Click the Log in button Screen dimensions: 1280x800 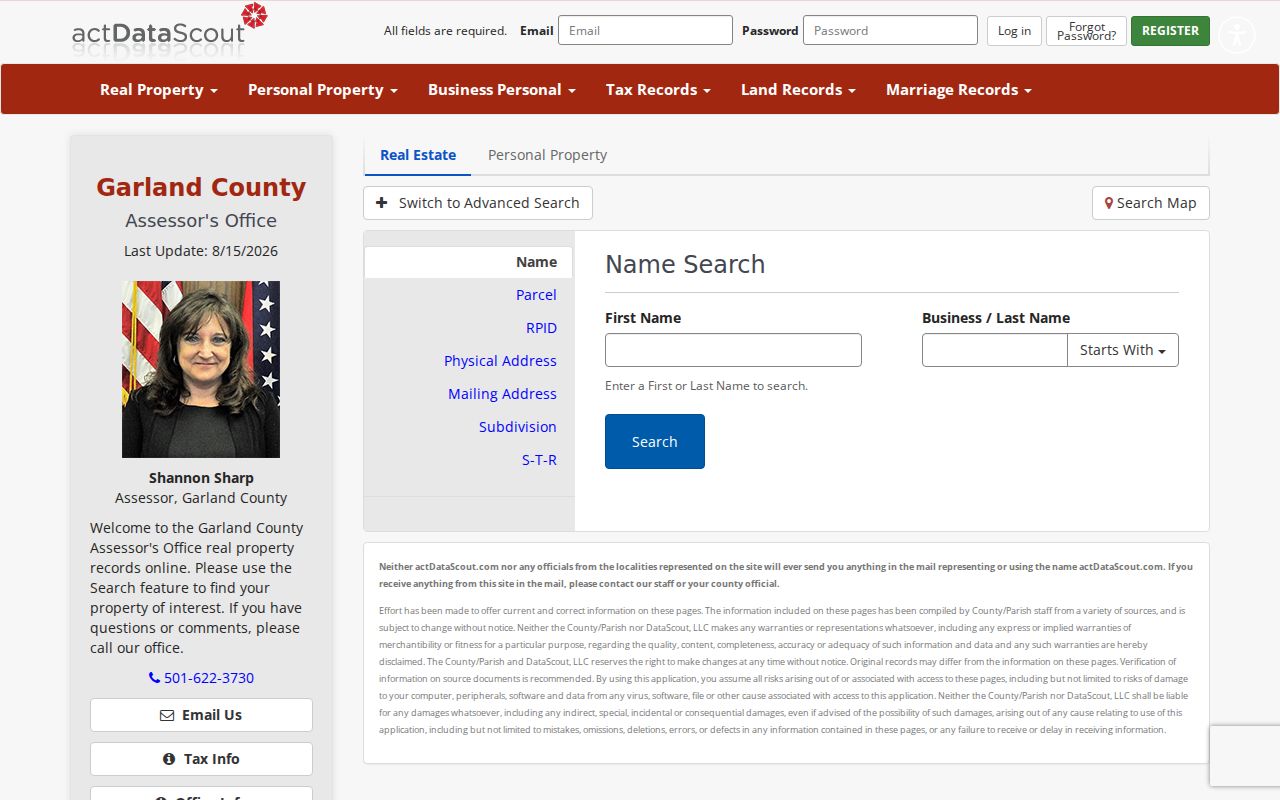pos(1014,31)
